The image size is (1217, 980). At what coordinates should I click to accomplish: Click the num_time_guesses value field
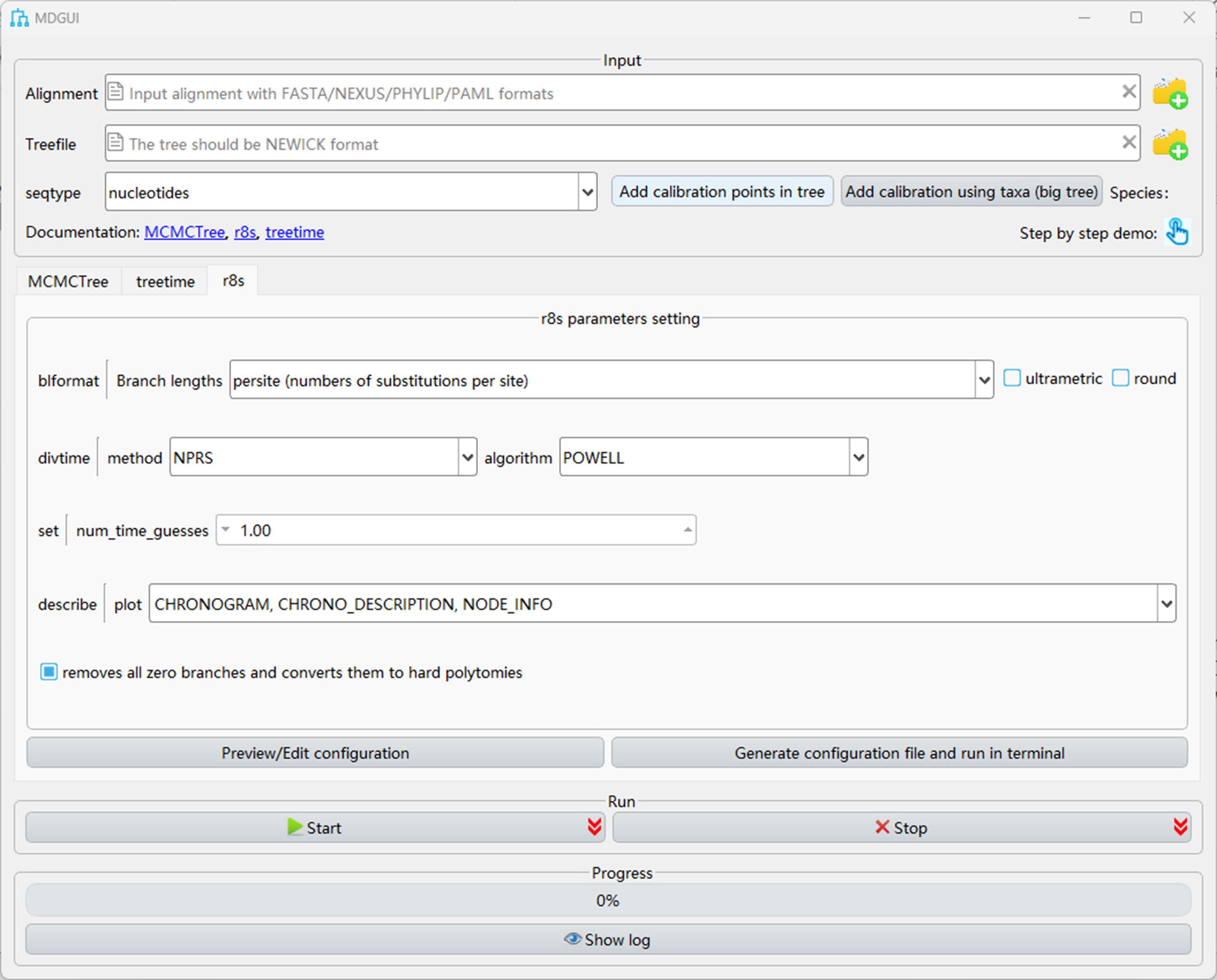click(x=456, y=530)
